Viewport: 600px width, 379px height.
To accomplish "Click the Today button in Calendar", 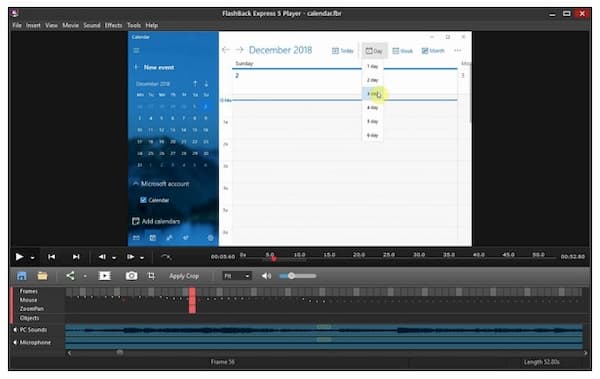I will click(x=342, y=51).
